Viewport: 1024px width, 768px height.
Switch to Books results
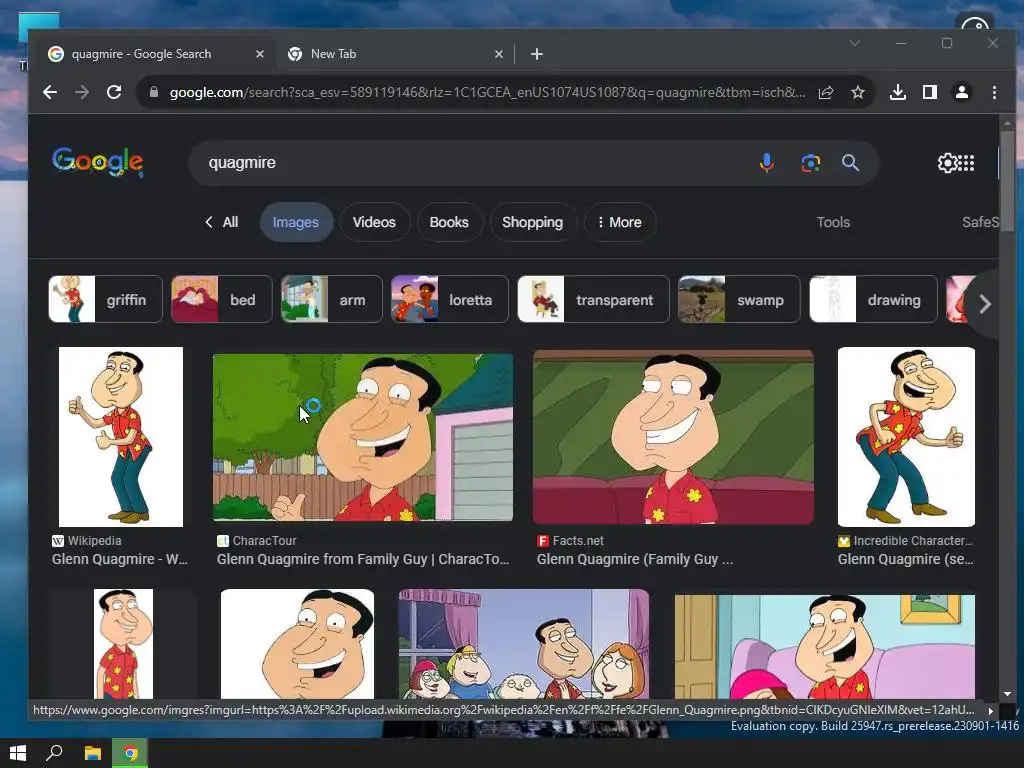coord(449,222)
